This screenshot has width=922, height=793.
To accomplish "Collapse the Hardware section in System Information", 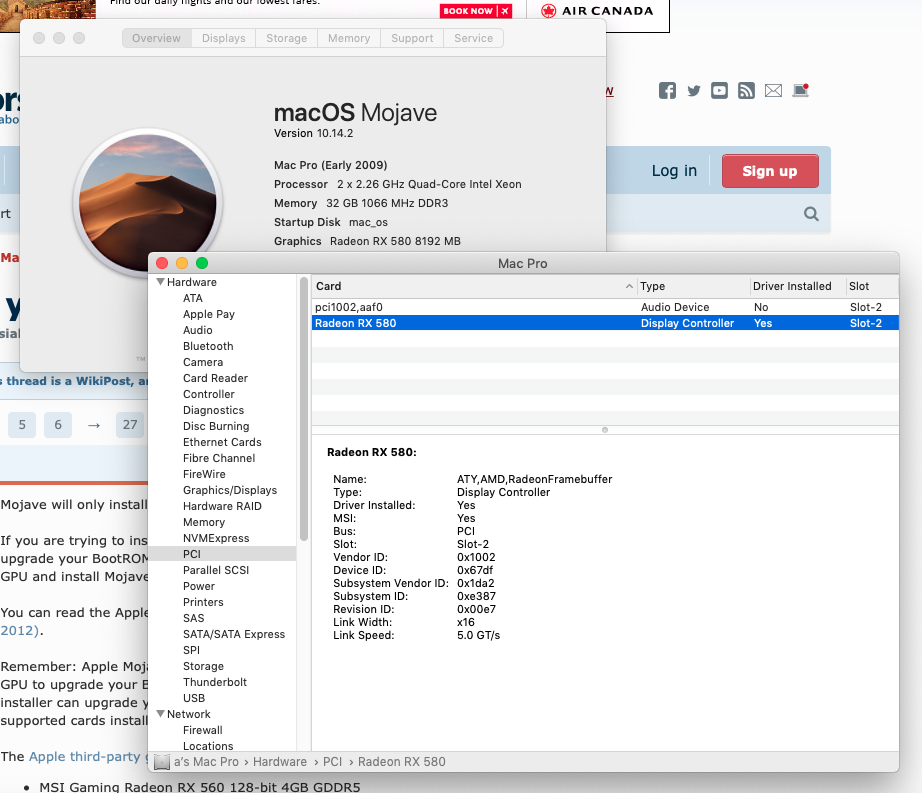I will tap(160, 282).
